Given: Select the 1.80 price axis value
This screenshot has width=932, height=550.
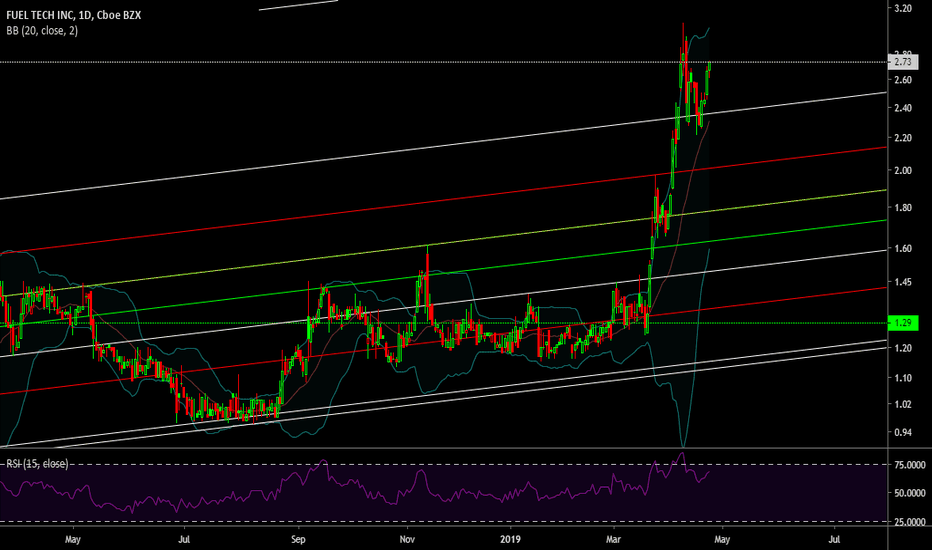Looking at the screenshot, I should pyautogui.click(x=903, y=208).
